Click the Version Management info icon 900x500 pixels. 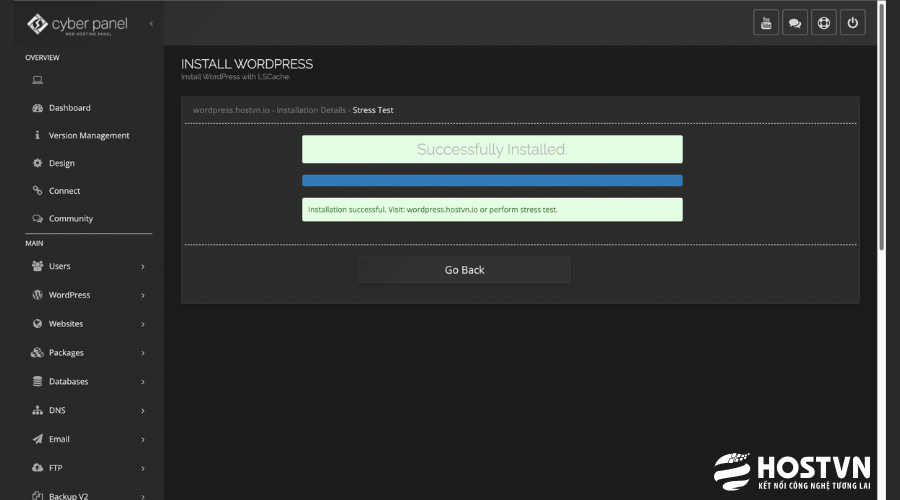[x=37, y=135]
